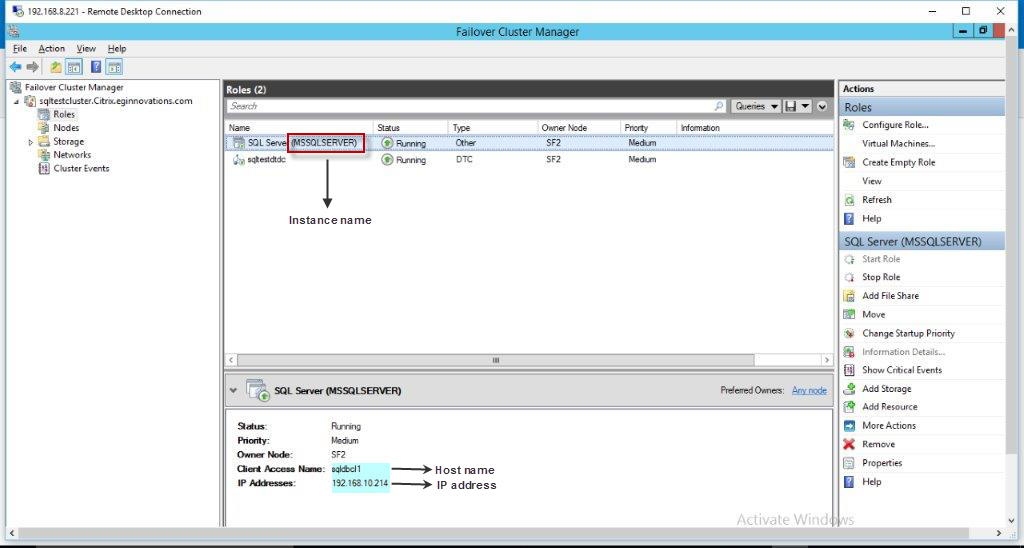Go forward with the gray right arrow
The width and height of the screenshot is (1024, 548).
pyautogui.click(x=32, y=67)
